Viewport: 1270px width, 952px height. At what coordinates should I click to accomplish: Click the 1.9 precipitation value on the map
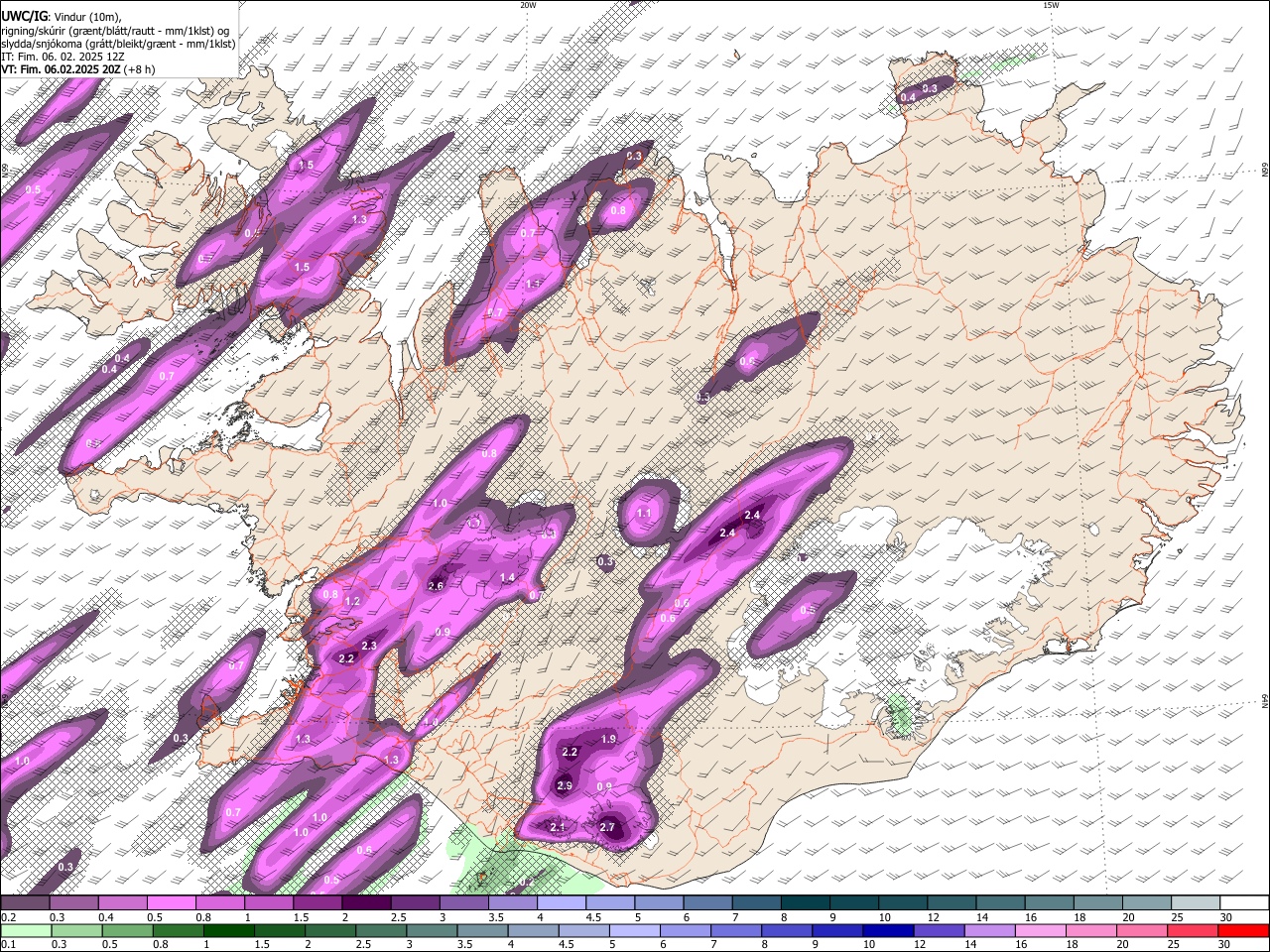[x=609, y=739]
